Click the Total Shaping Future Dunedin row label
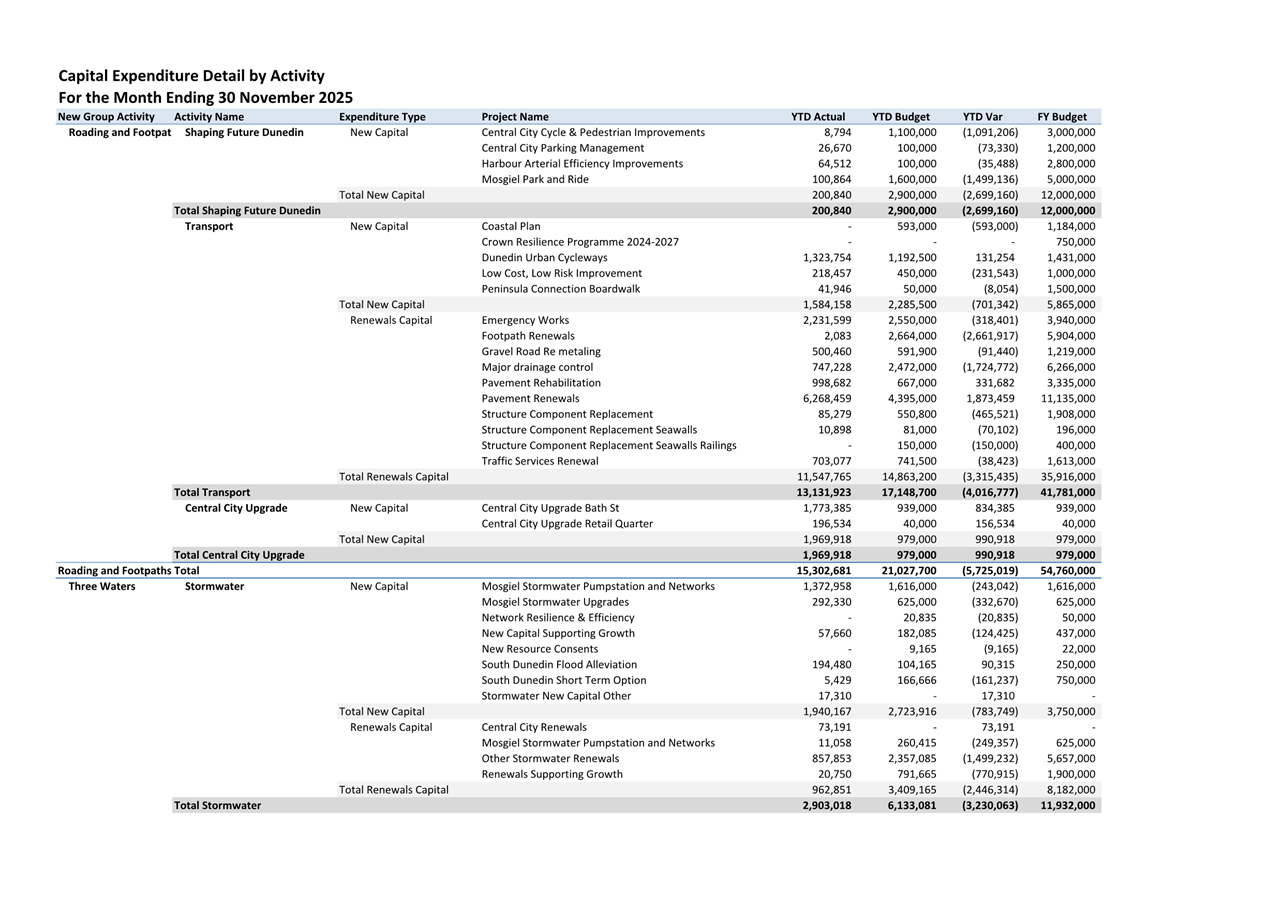The image size is (1283, 907). [247, 211]
